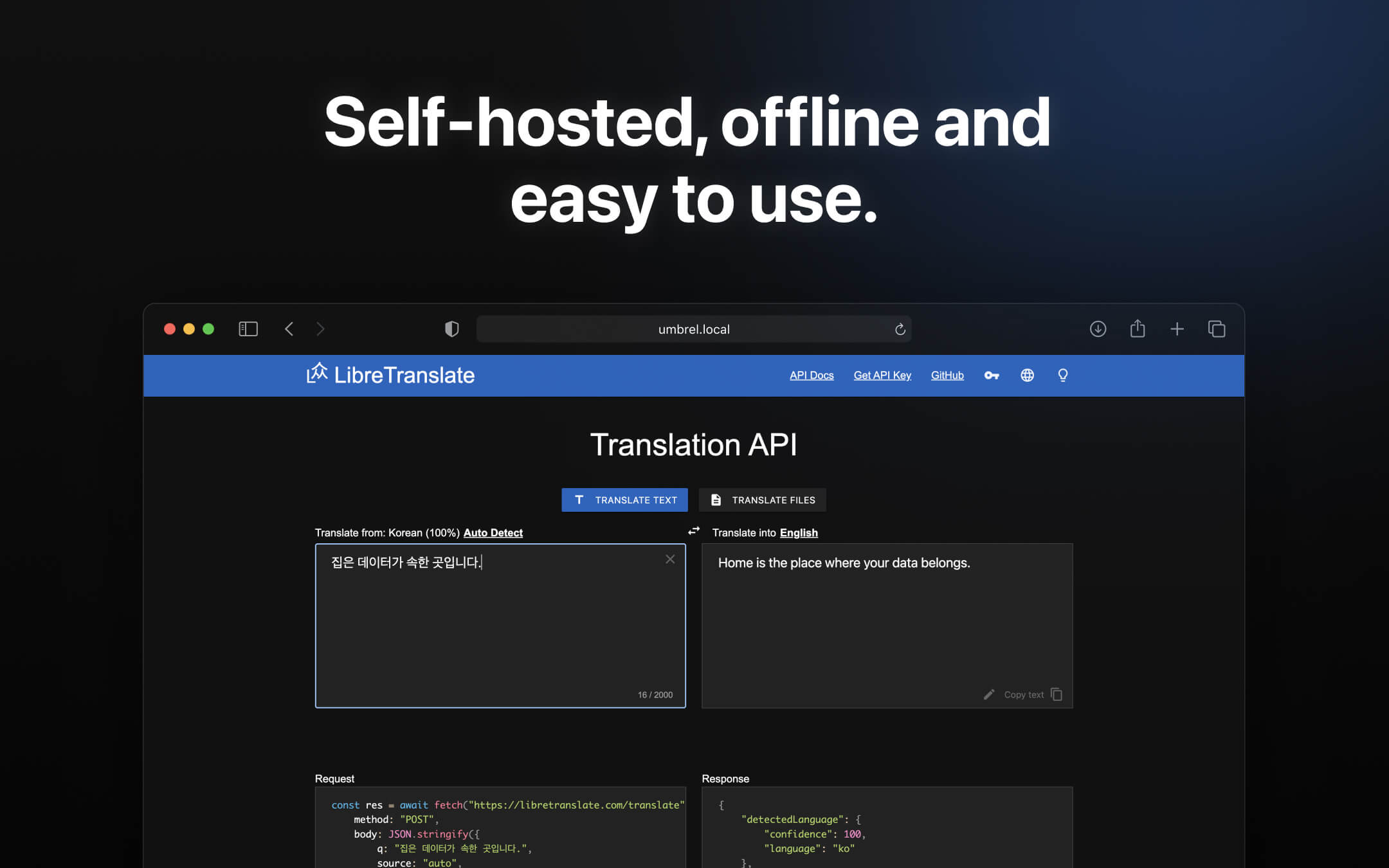Toggle the Safari sidebar icon
This screenshot has height=868, width=1389.
tap(248, 329)
